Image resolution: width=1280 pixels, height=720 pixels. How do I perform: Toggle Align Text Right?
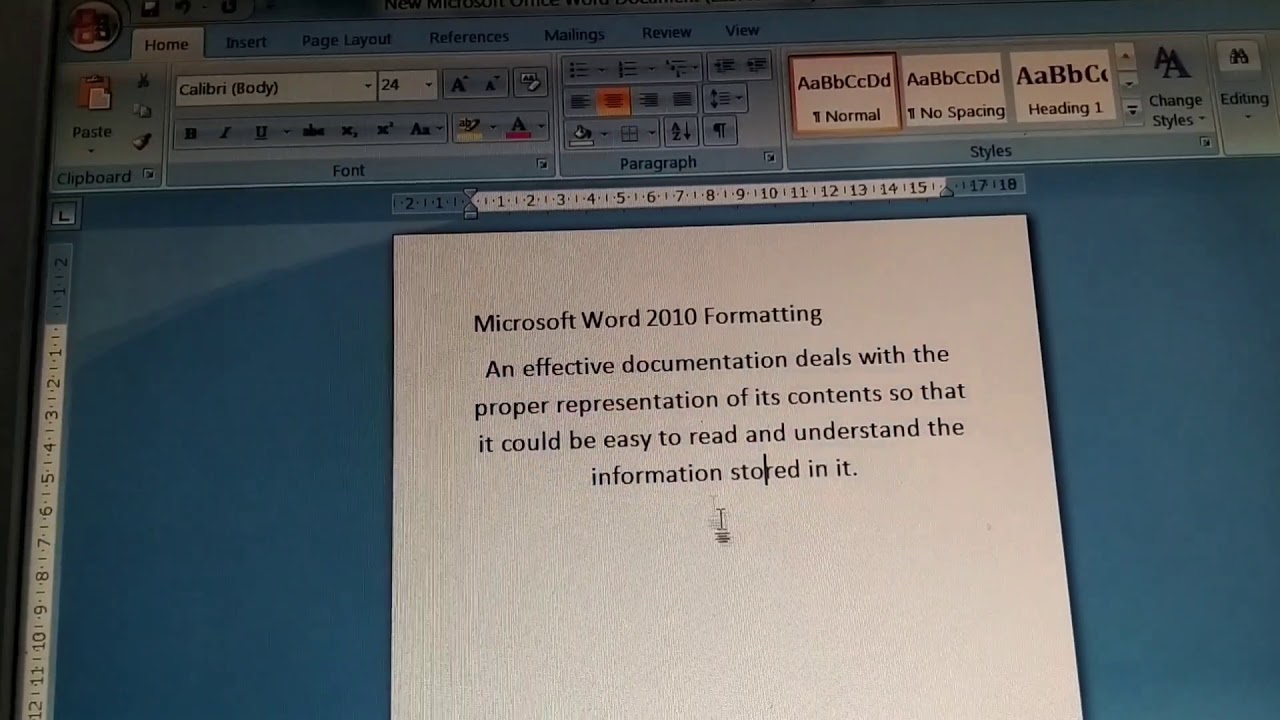pyautogui.click(x=648, y=100)
